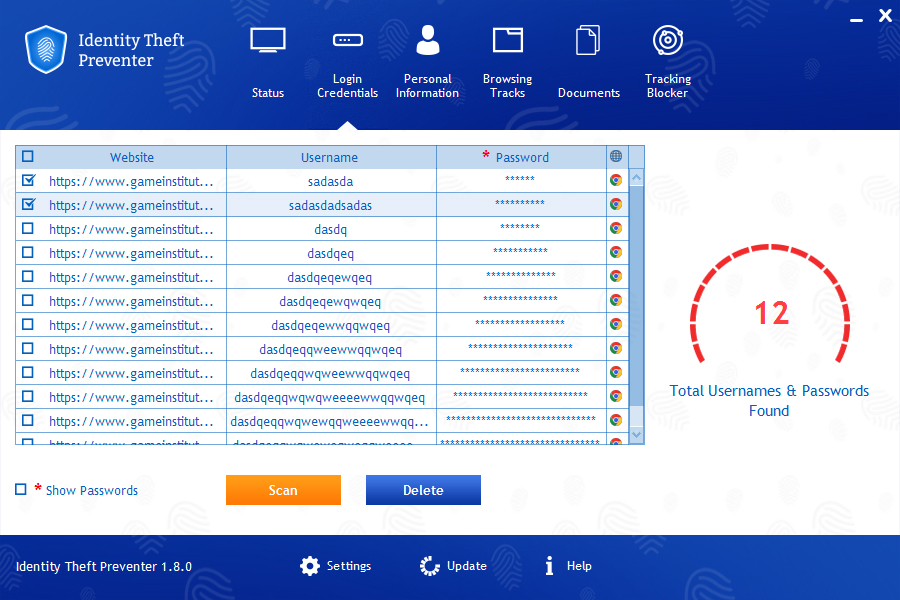900x600 pixels.
Task: Open the Documents scanner
Action: click(x=588, y=60)
